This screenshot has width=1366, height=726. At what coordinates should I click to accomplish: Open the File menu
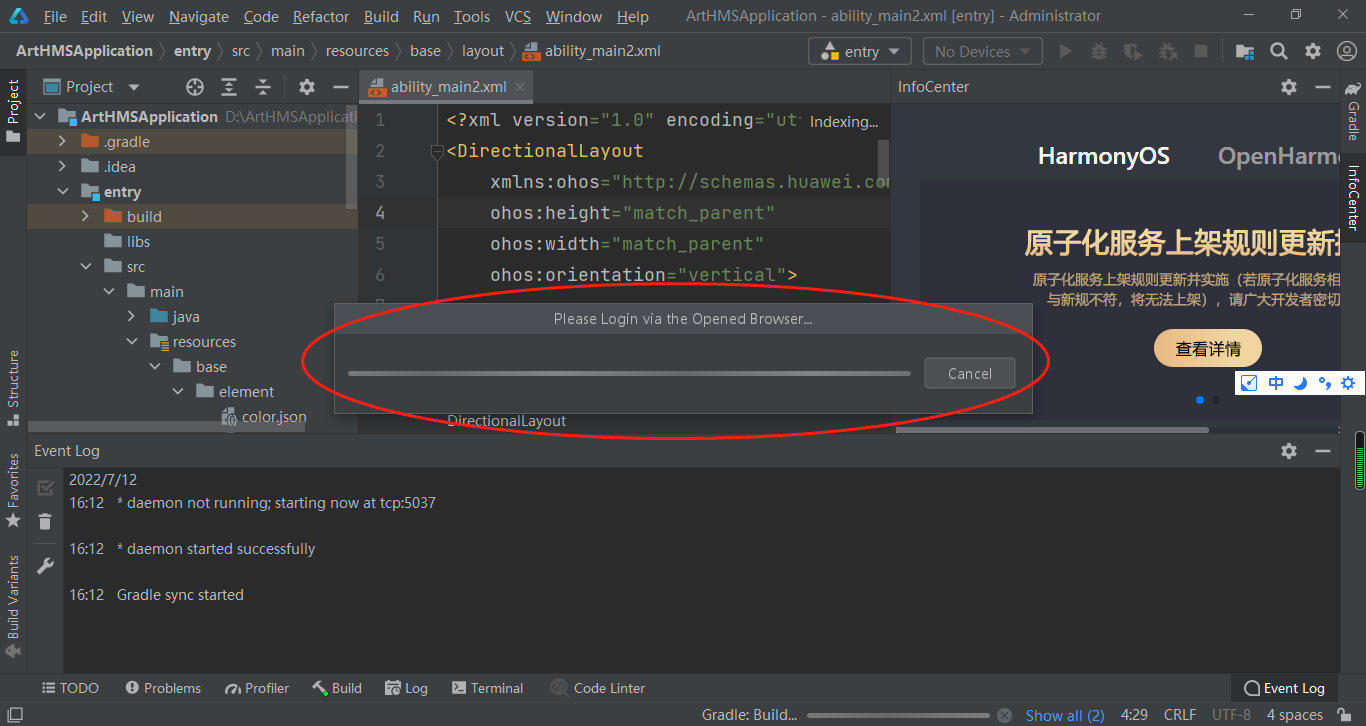point(55,17)
